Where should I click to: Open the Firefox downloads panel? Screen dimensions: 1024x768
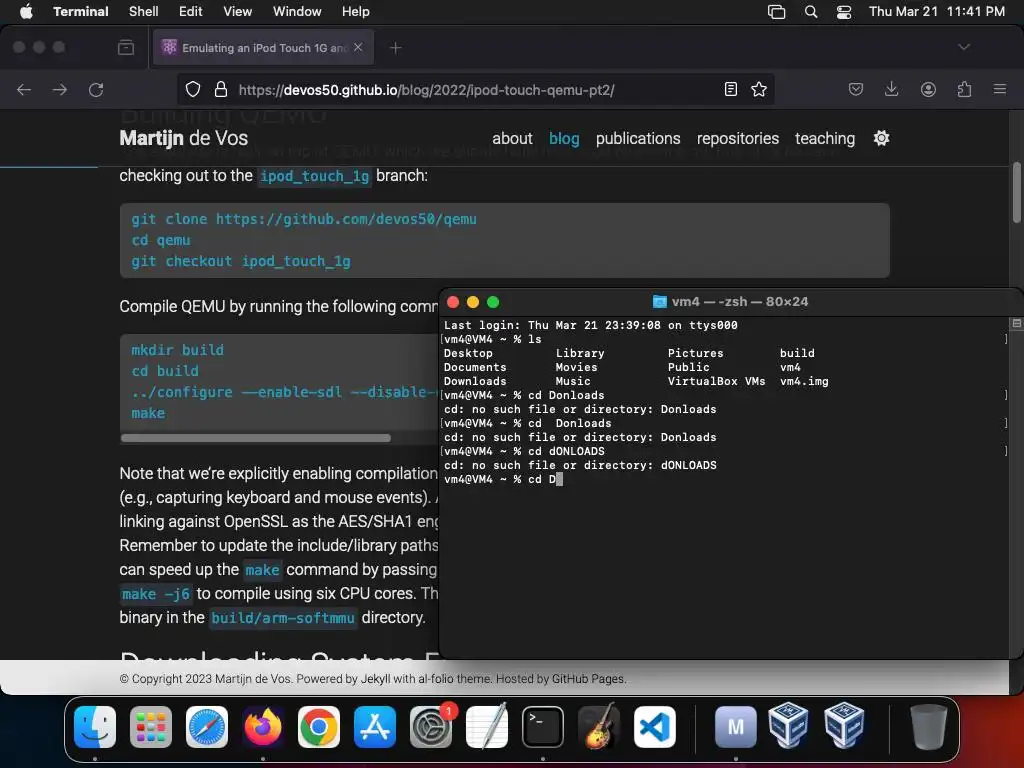891,89
